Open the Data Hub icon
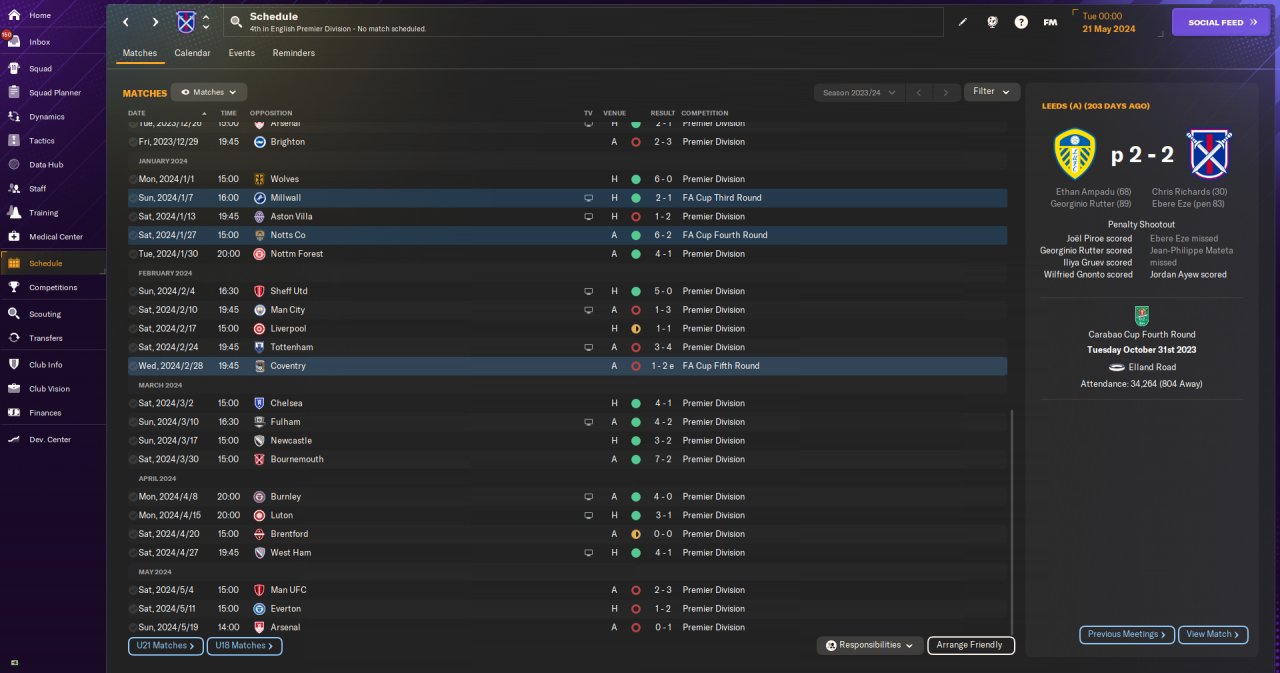 [14, 164]
